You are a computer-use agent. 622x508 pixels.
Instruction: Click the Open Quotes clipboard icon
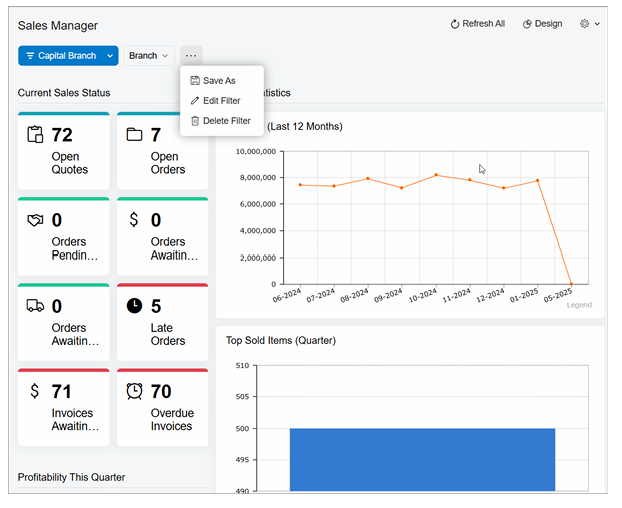[x=36, y=135]
